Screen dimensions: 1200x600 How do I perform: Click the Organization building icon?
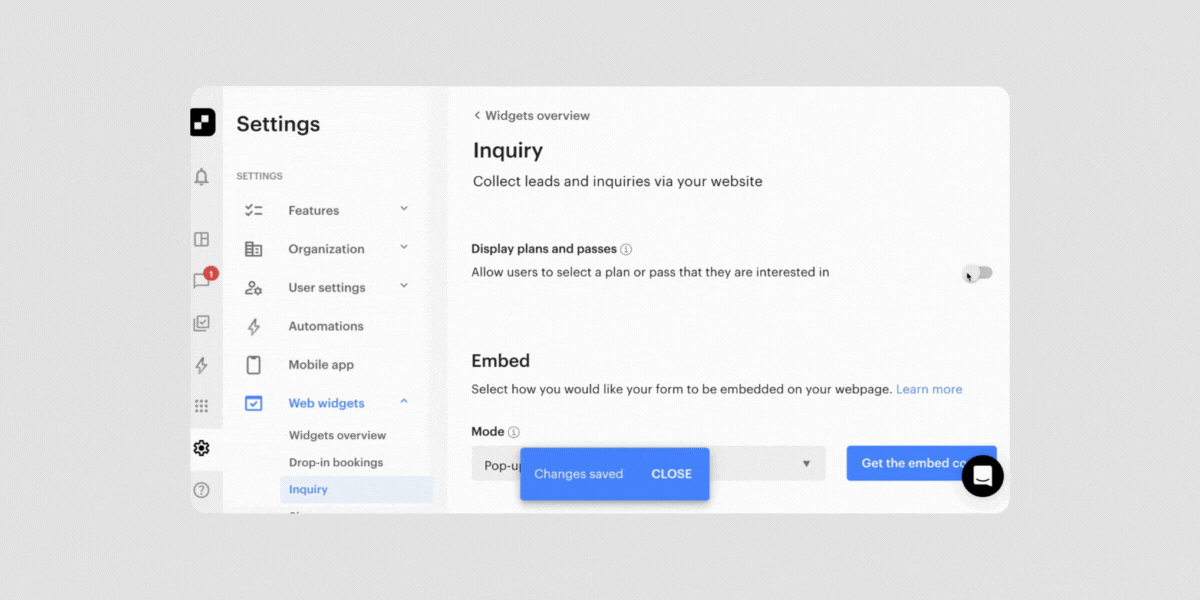pos(254,249)
